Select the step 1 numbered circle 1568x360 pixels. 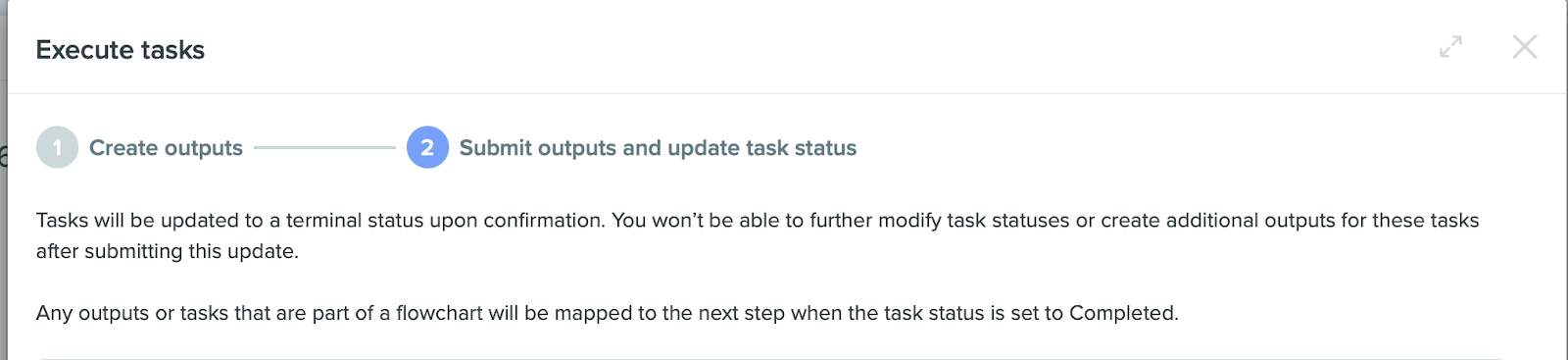(x=57, y=147)
